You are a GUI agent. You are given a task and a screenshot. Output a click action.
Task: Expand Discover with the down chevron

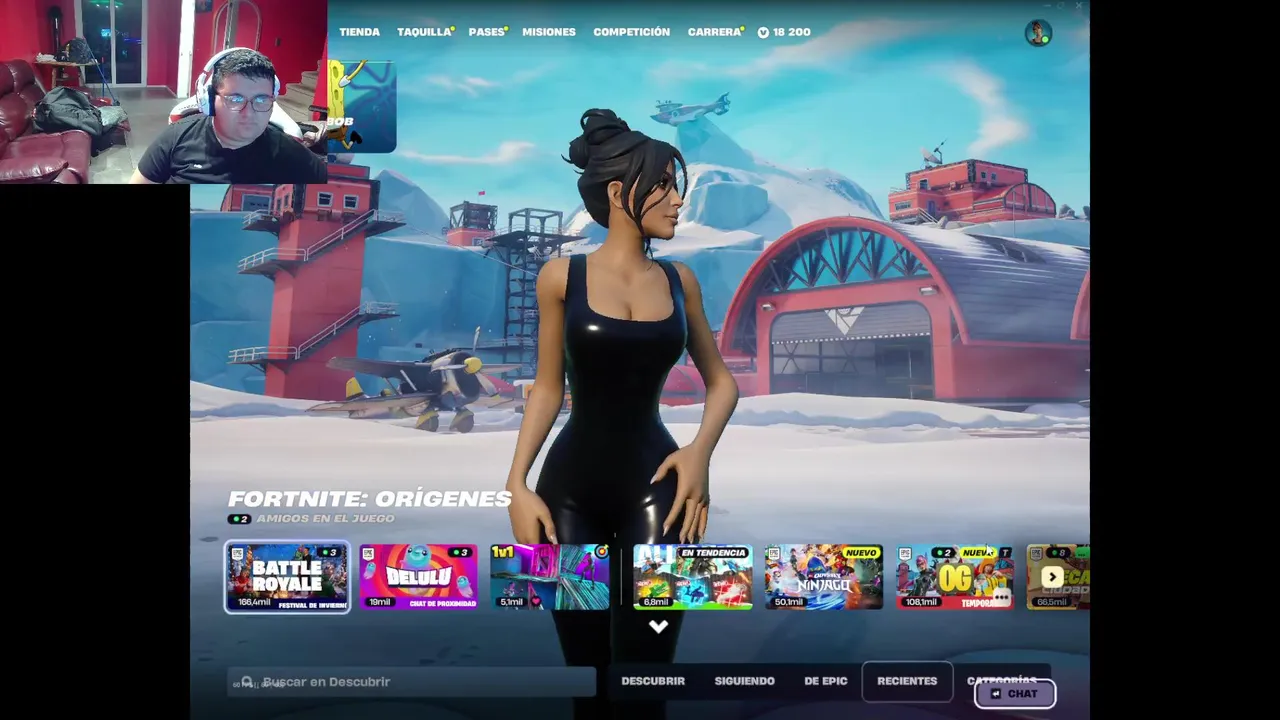pyautogui.click(x=658, y=627)
